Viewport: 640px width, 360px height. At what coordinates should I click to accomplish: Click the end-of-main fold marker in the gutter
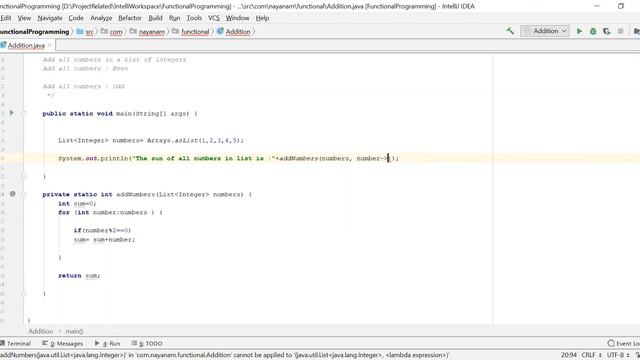pyautogui.click(x=24, y=176)
